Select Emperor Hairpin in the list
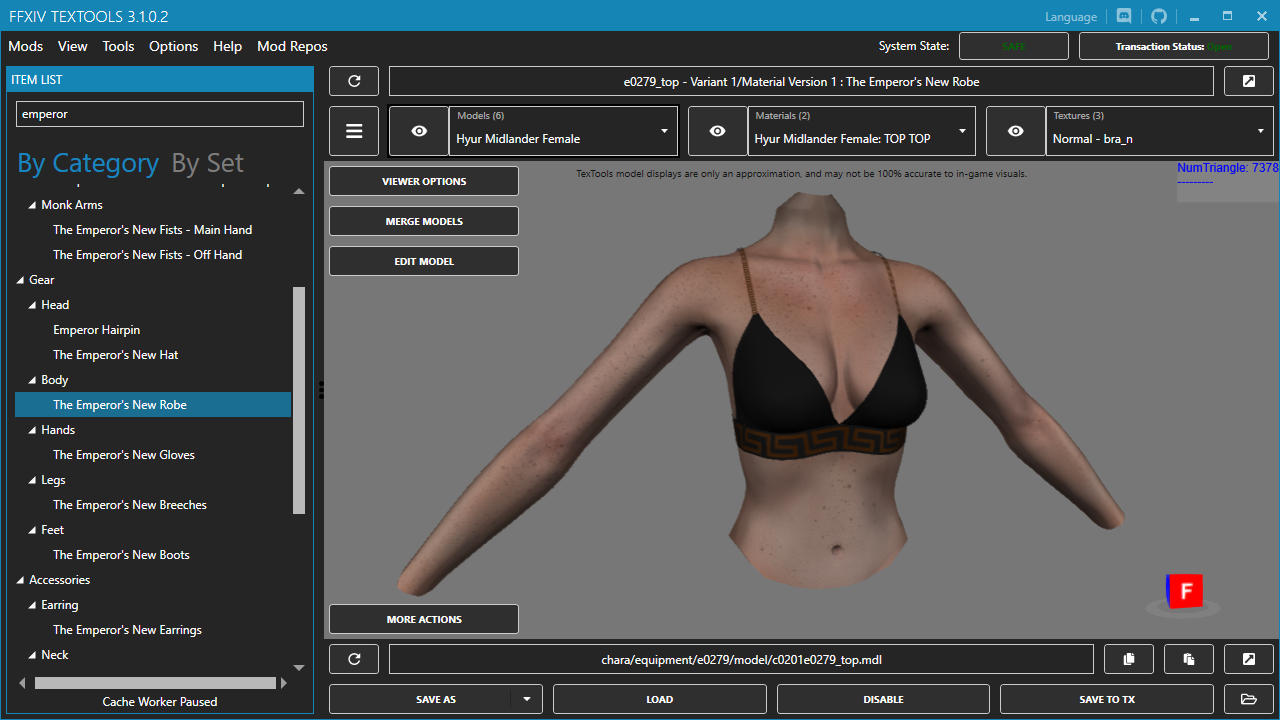 point(97,330)
